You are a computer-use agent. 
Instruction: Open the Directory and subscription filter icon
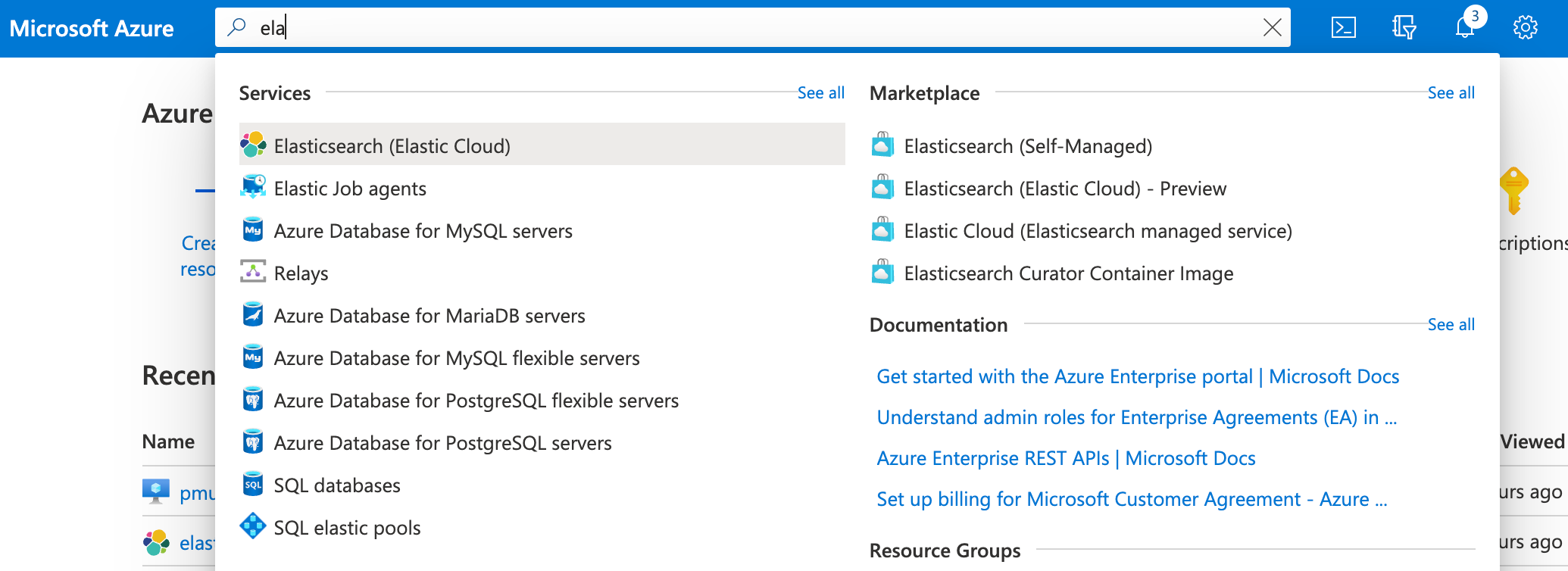coord(1404,28)
